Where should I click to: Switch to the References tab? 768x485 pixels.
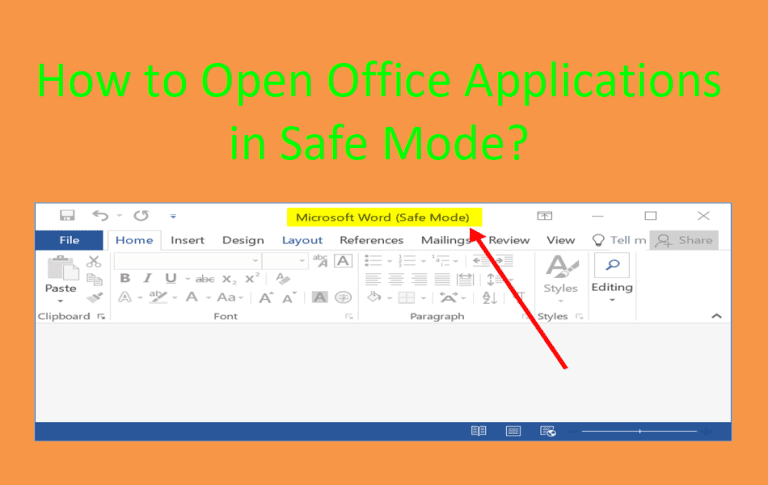point(371,240)
